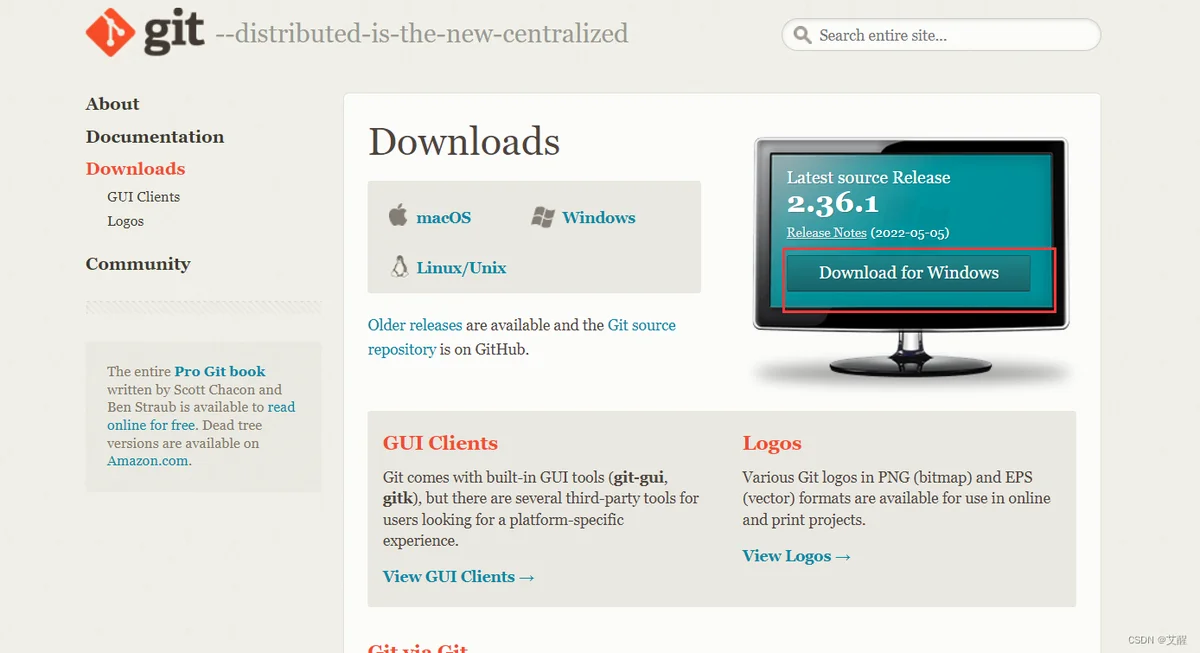Click the View Logos link

pos(796,556)
